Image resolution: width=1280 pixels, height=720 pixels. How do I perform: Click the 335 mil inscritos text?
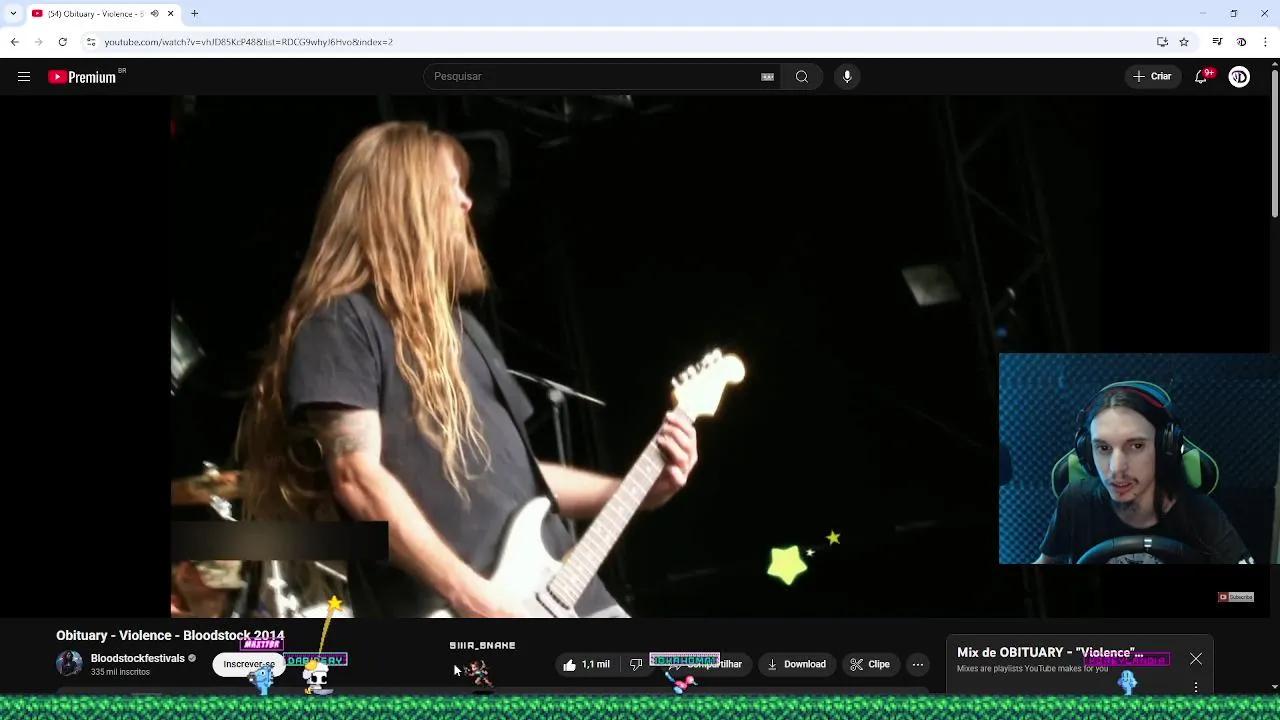120,672
